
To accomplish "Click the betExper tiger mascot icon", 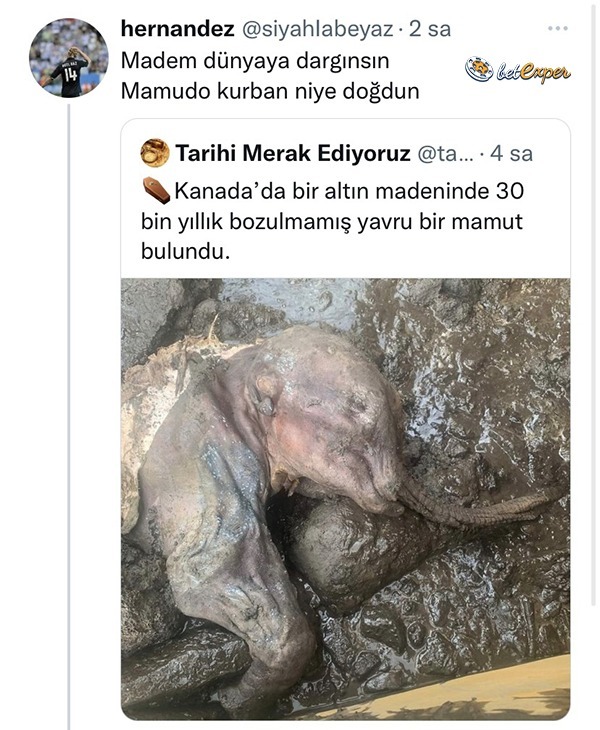I will coord(479,70).
